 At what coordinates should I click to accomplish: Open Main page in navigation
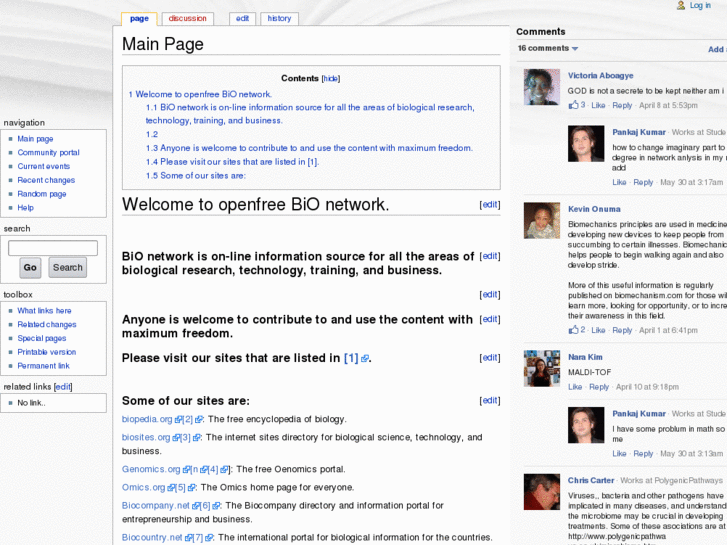[x=35, y=139]
